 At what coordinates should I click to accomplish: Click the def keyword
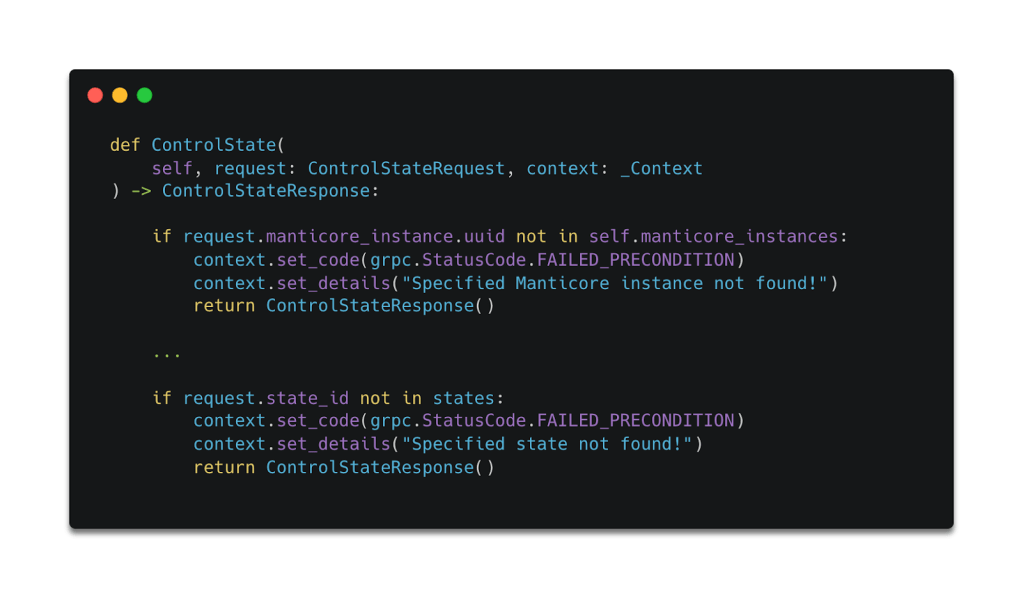pyautogui.click(x=125, y=145)
